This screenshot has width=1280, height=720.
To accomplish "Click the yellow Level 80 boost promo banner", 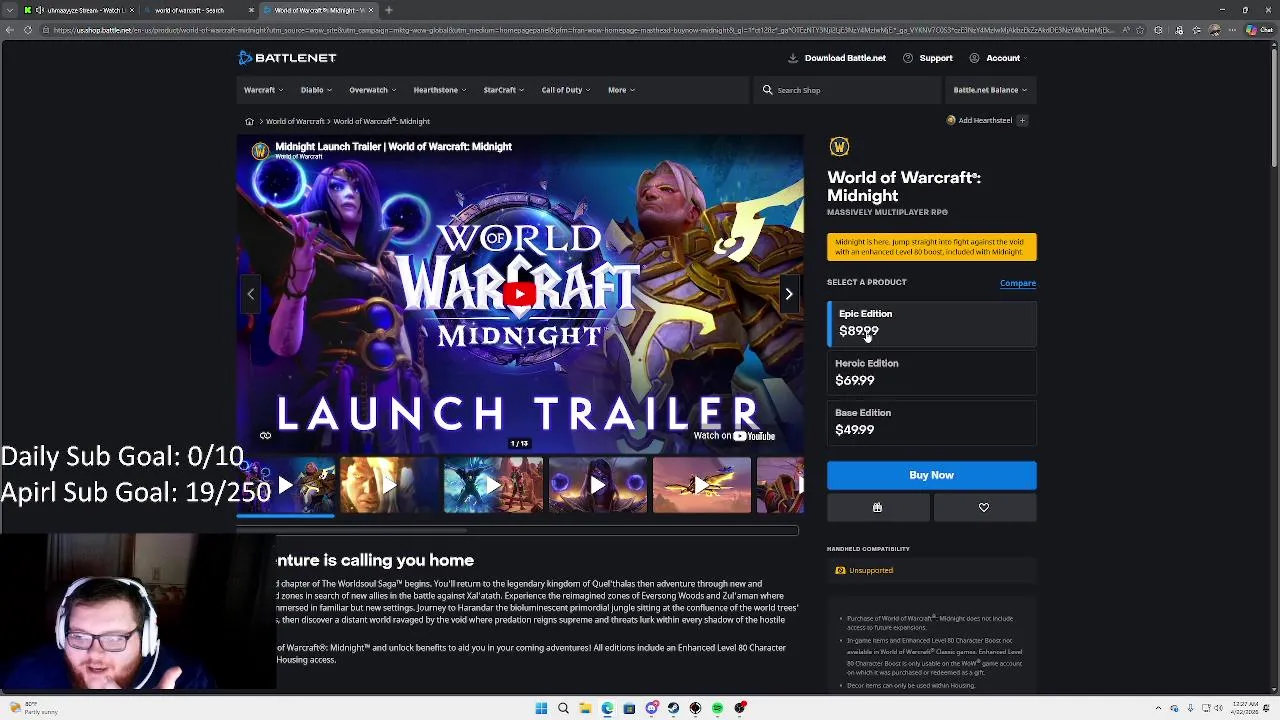I will pos(932,247).
